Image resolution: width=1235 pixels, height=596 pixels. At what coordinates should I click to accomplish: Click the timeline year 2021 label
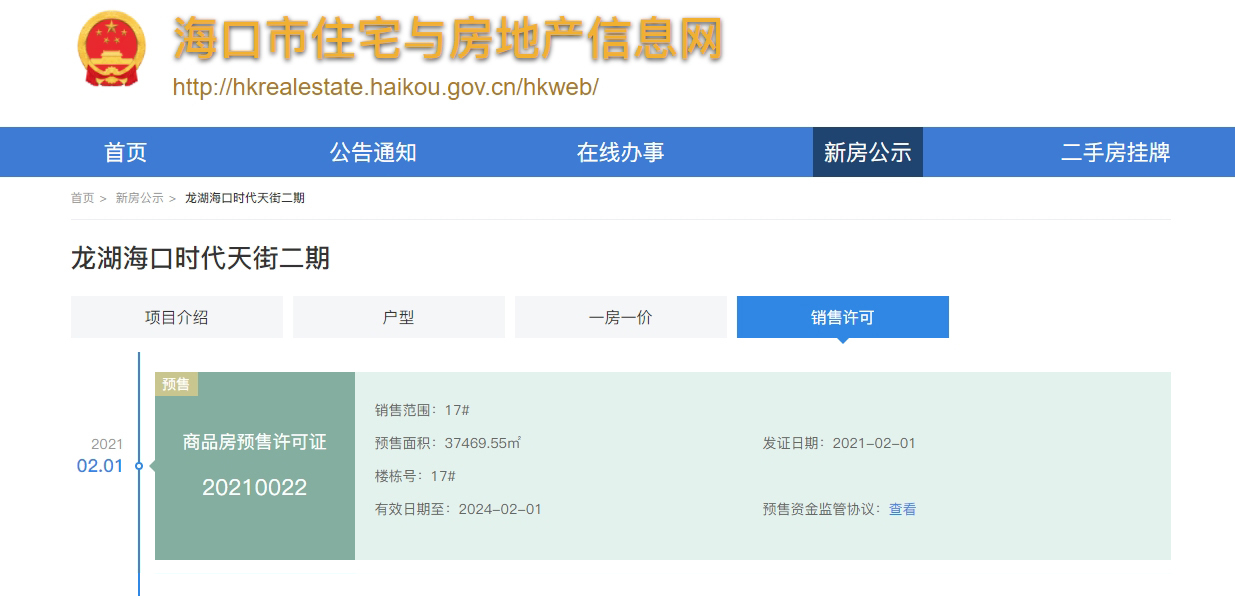tap(107, 444)
